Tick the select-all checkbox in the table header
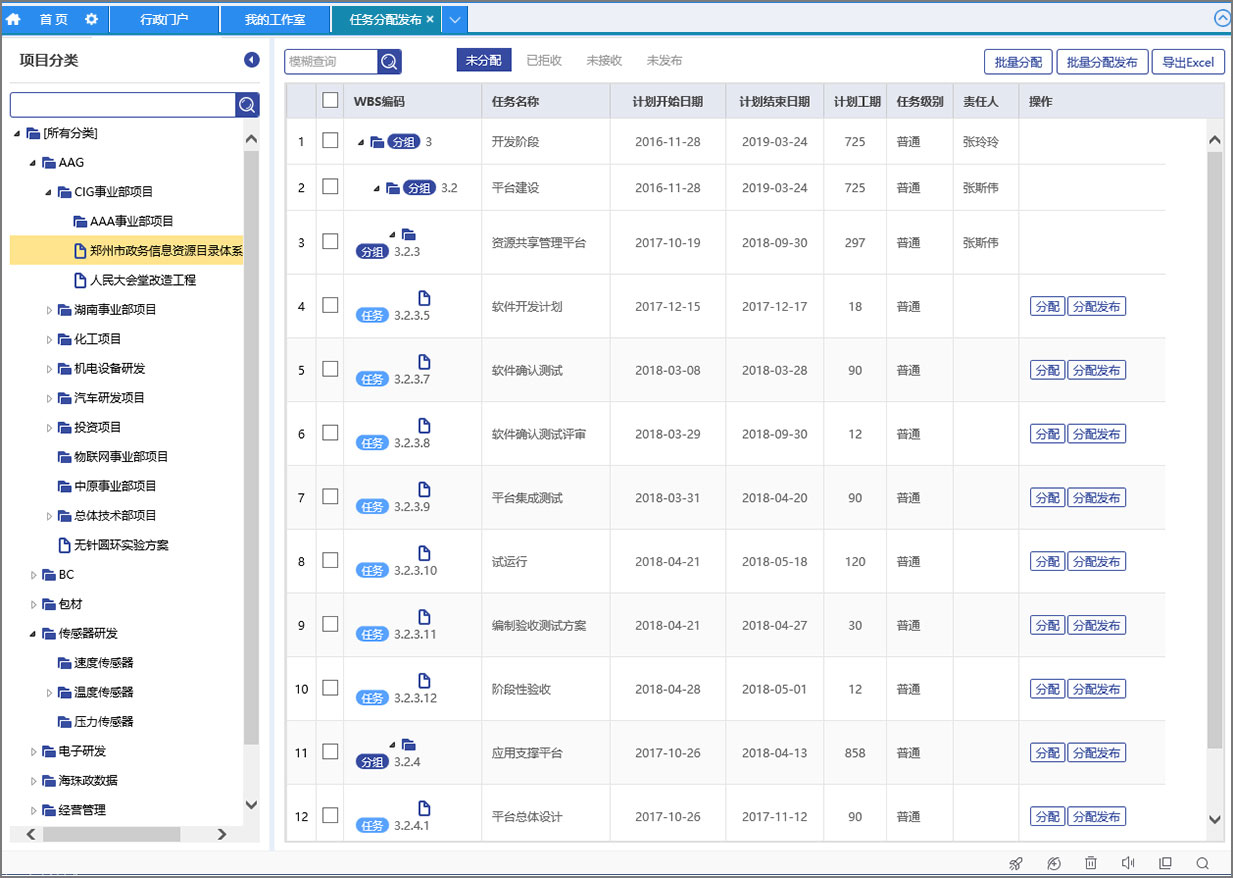1233x878 pixels. (x=330, y=100)
